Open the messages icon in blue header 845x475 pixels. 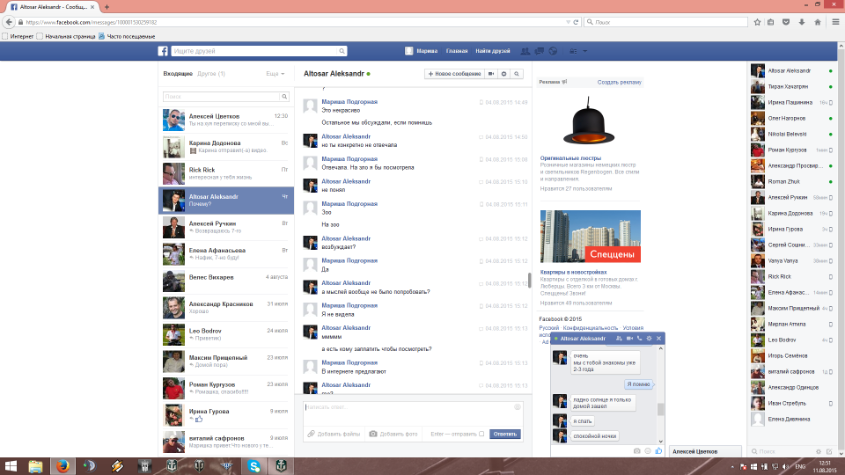pos(539,51)
